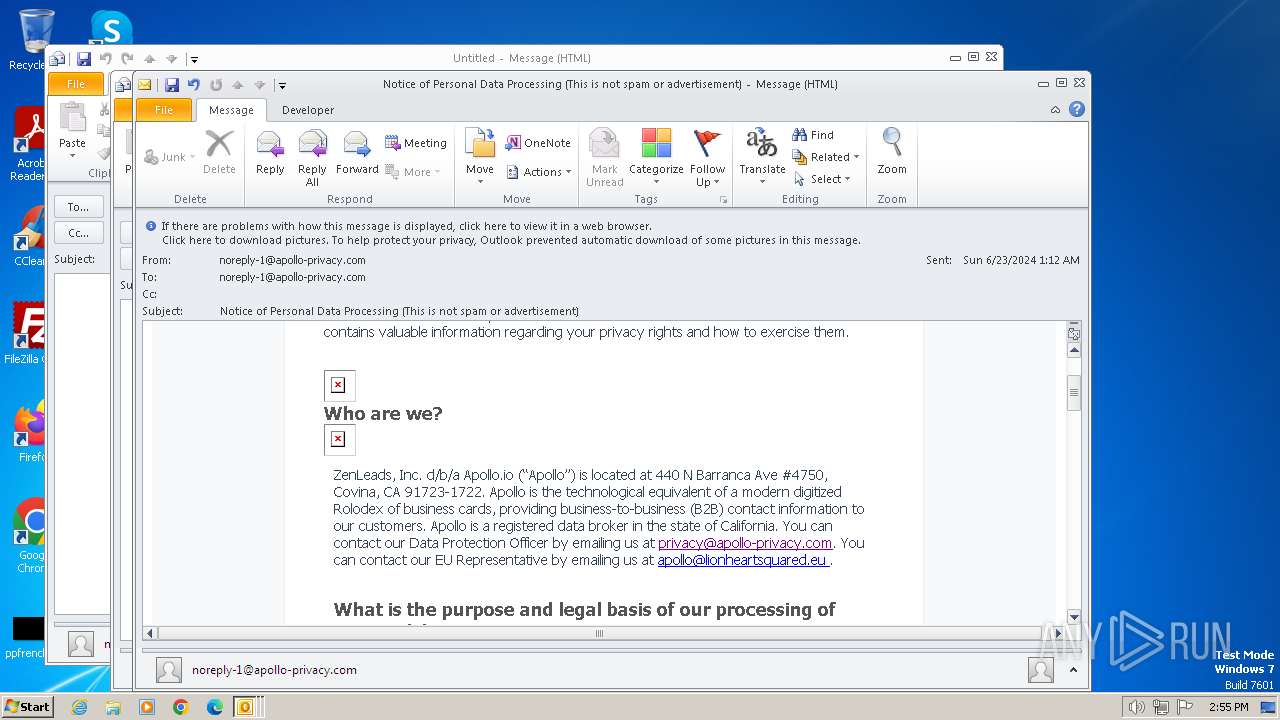Click info bar to view in browser
Viewport: 1280px width, 720px height.
pos(406,226)
